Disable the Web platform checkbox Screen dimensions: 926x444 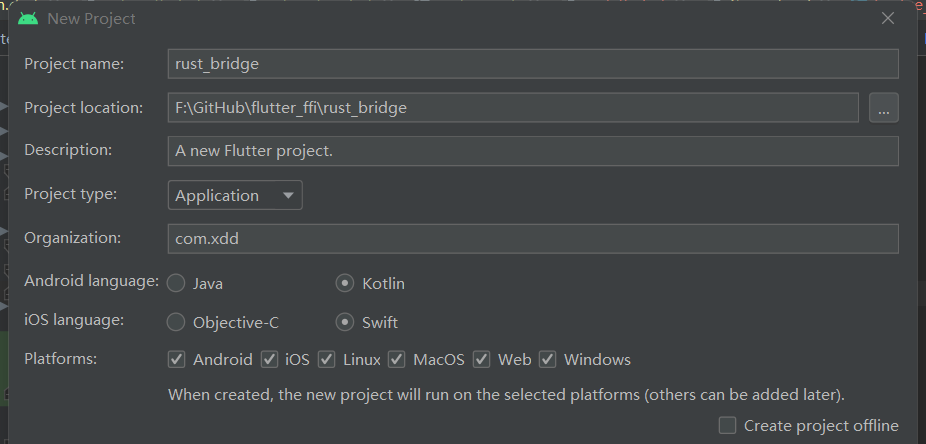[482, 359]
